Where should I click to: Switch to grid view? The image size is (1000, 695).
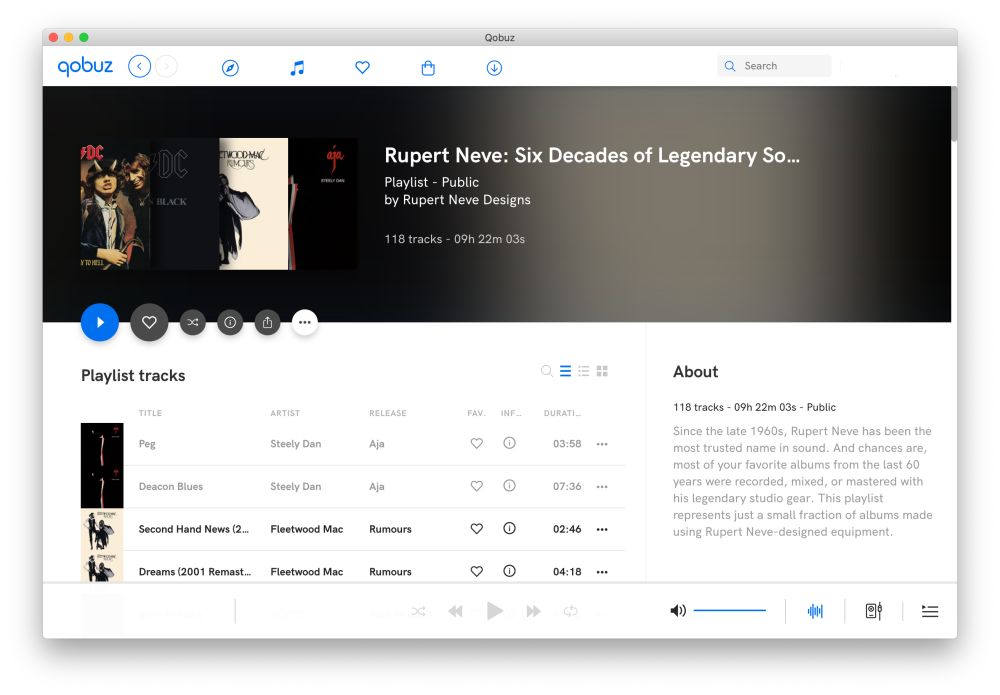tap(602, 371)
